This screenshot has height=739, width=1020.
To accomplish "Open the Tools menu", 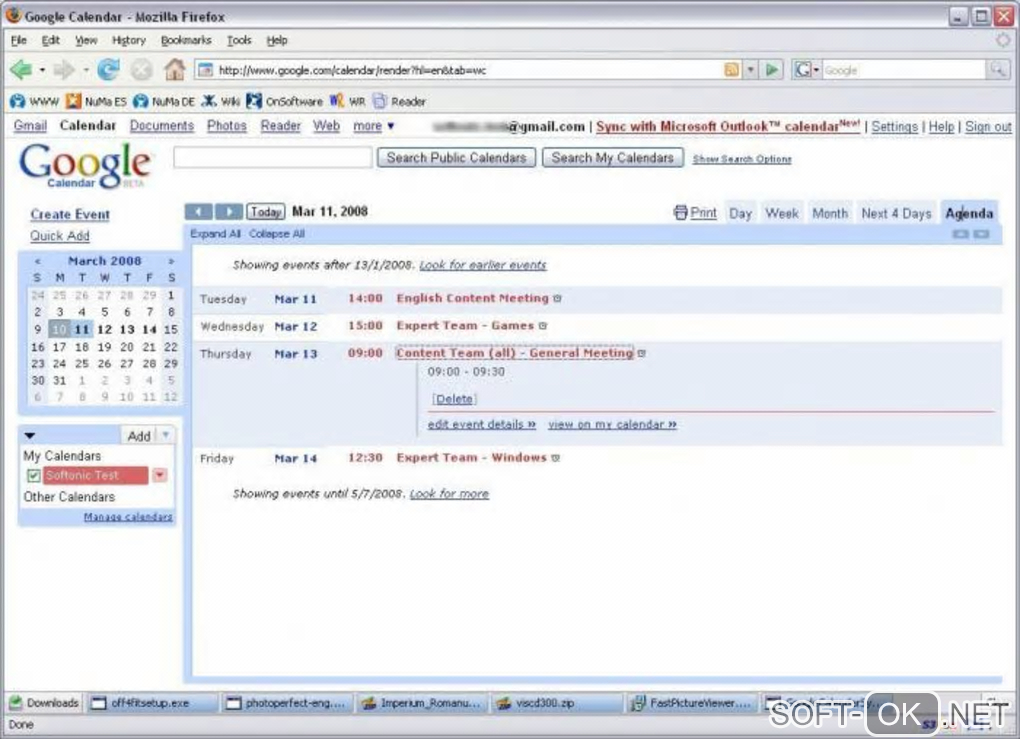I will tap(239, 40).
